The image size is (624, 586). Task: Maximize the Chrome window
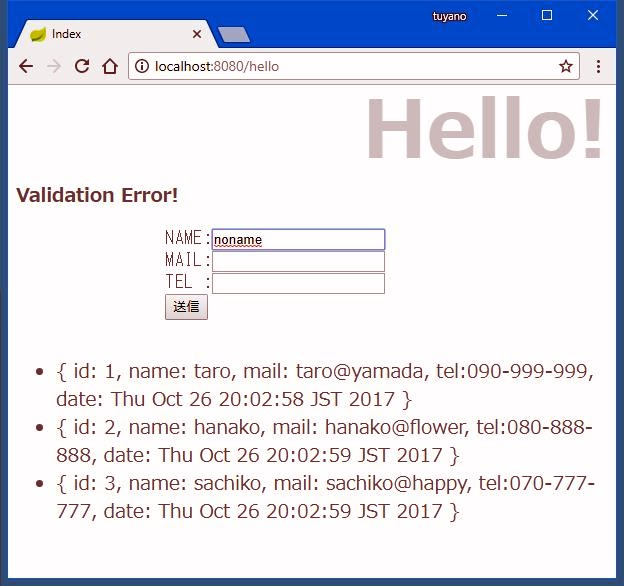point(547,16)
